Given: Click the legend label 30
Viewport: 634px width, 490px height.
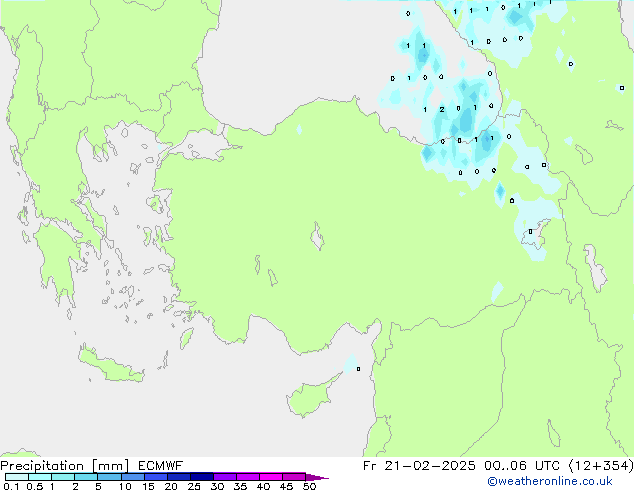Looking at the screenshot, I should (x=217, y=486).
